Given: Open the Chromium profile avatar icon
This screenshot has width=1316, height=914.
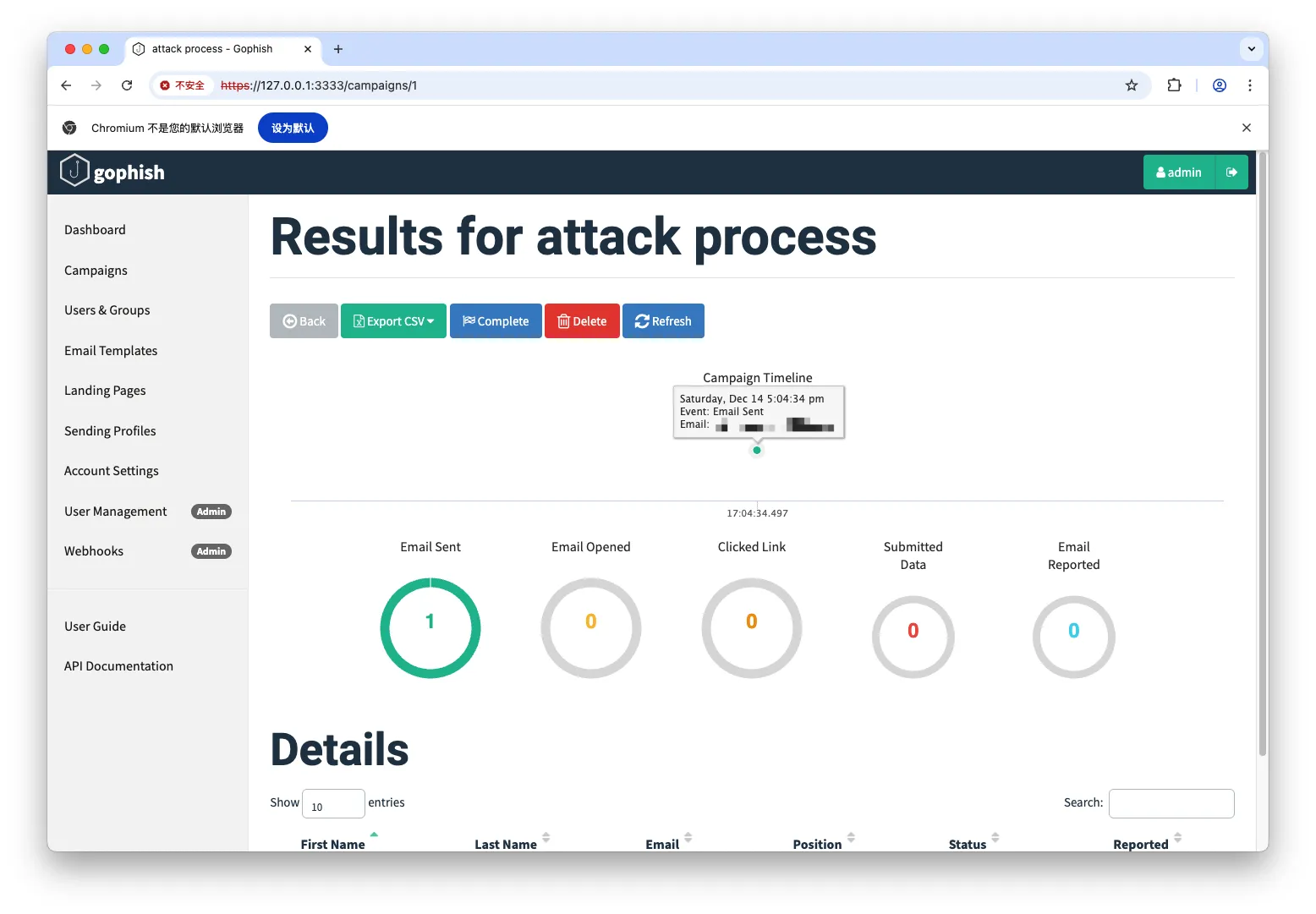Looking at the screenshot, I should [1219, 85].
